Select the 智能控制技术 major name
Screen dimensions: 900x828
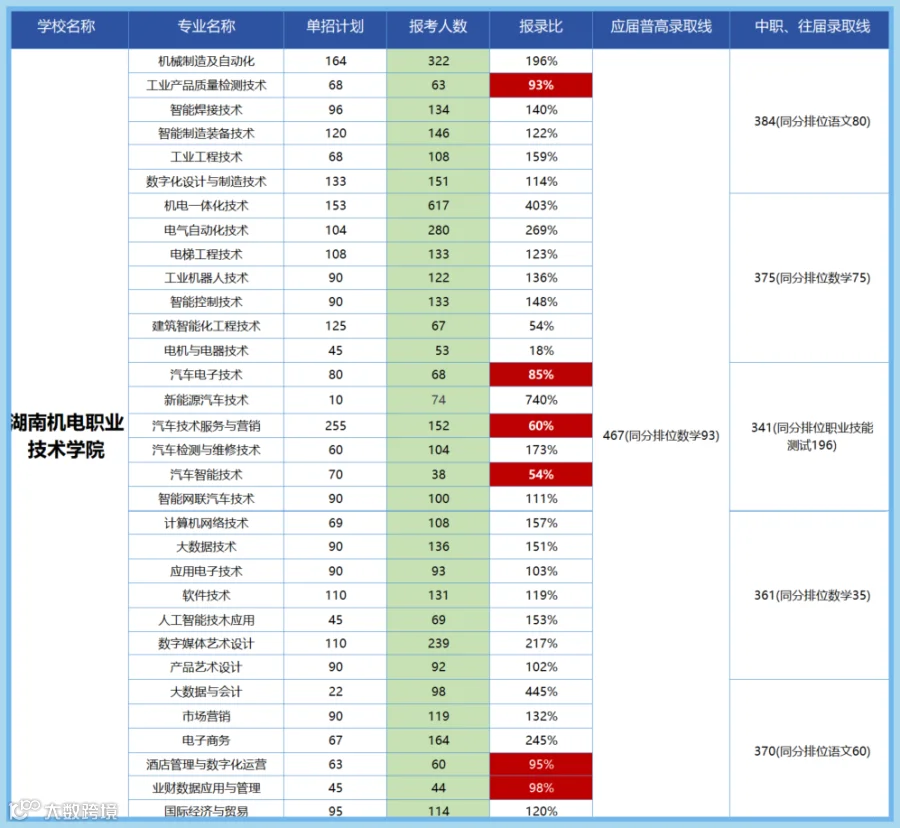tap(206, 302)
